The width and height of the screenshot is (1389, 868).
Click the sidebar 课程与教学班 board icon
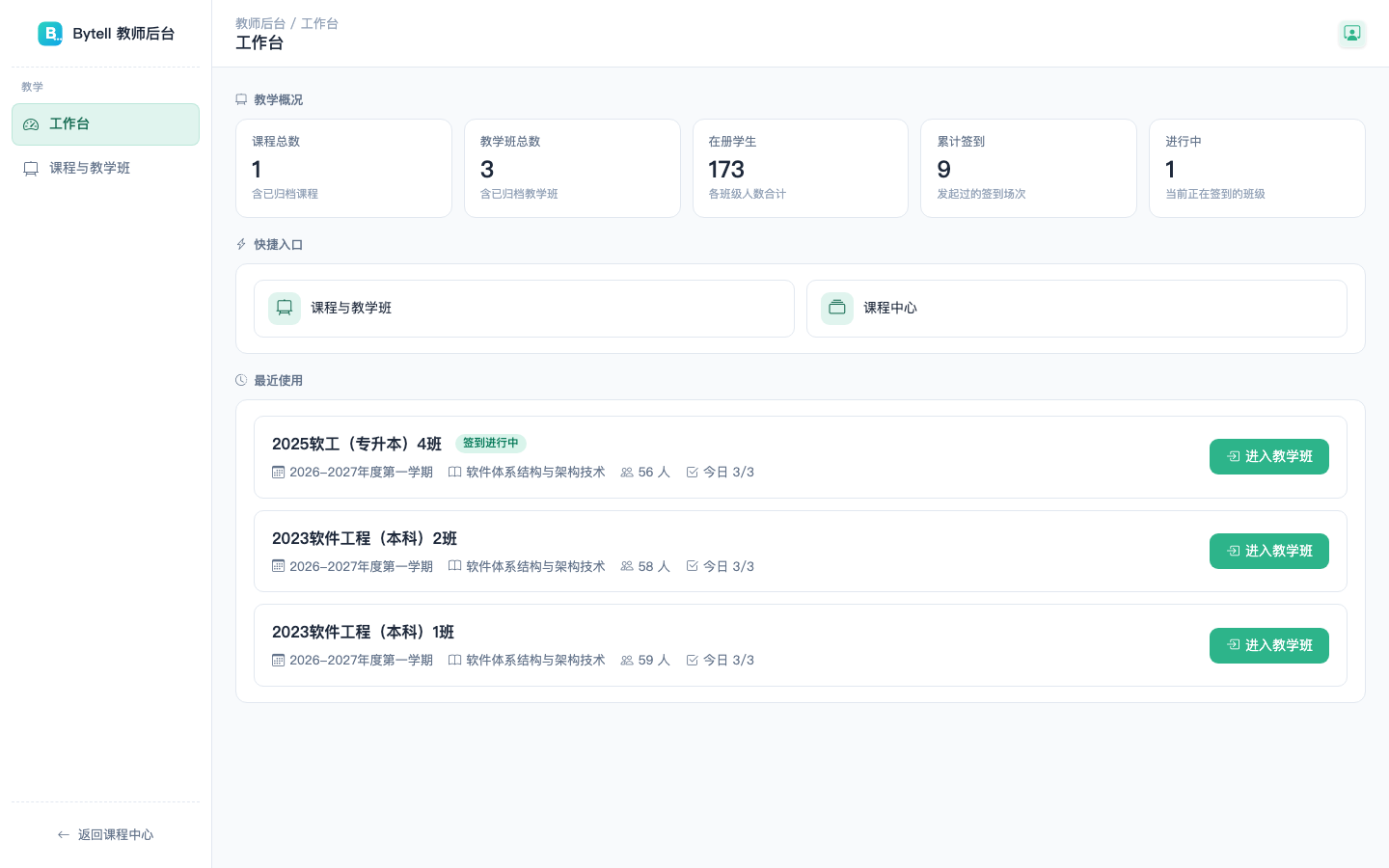click(31, 169)
